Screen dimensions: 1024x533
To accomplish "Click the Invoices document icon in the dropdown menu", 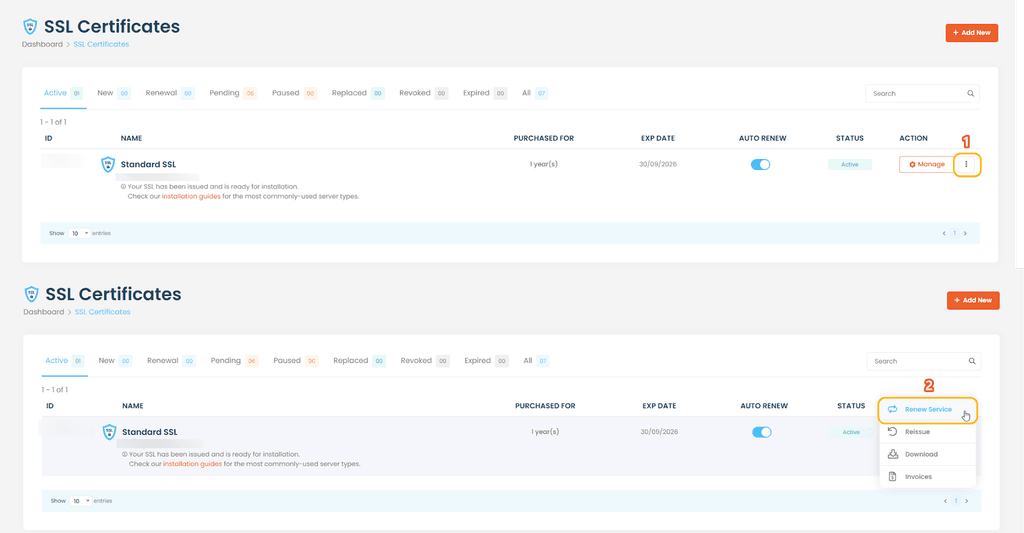I will pyautogui.click(x=893, y=477).
